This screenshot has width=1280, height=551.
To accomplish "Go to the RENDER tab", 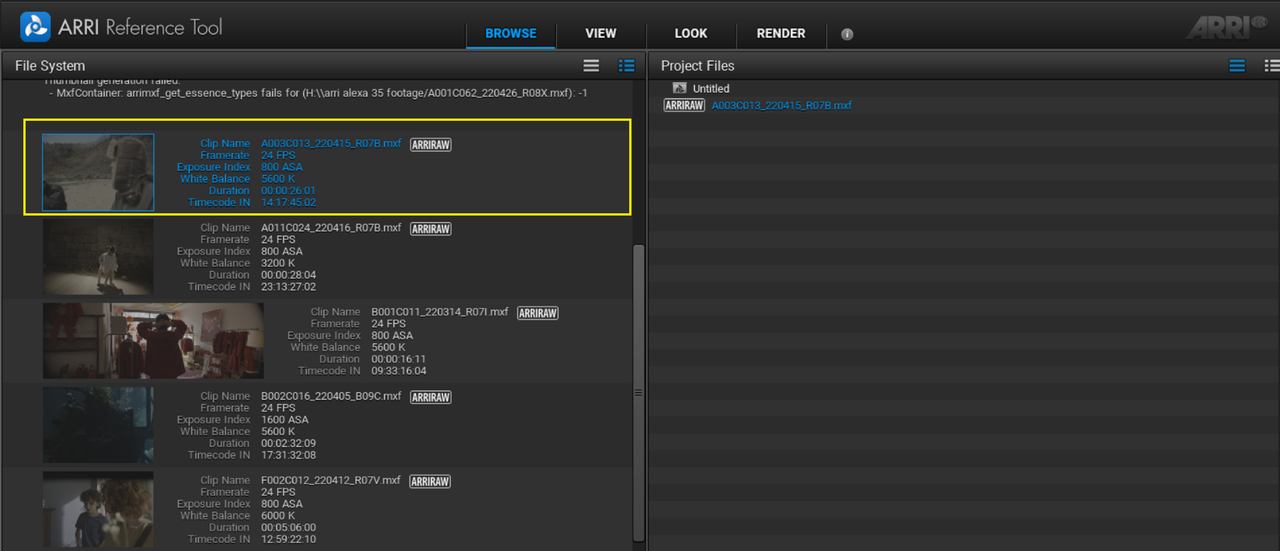I will [x=781, y=33].
